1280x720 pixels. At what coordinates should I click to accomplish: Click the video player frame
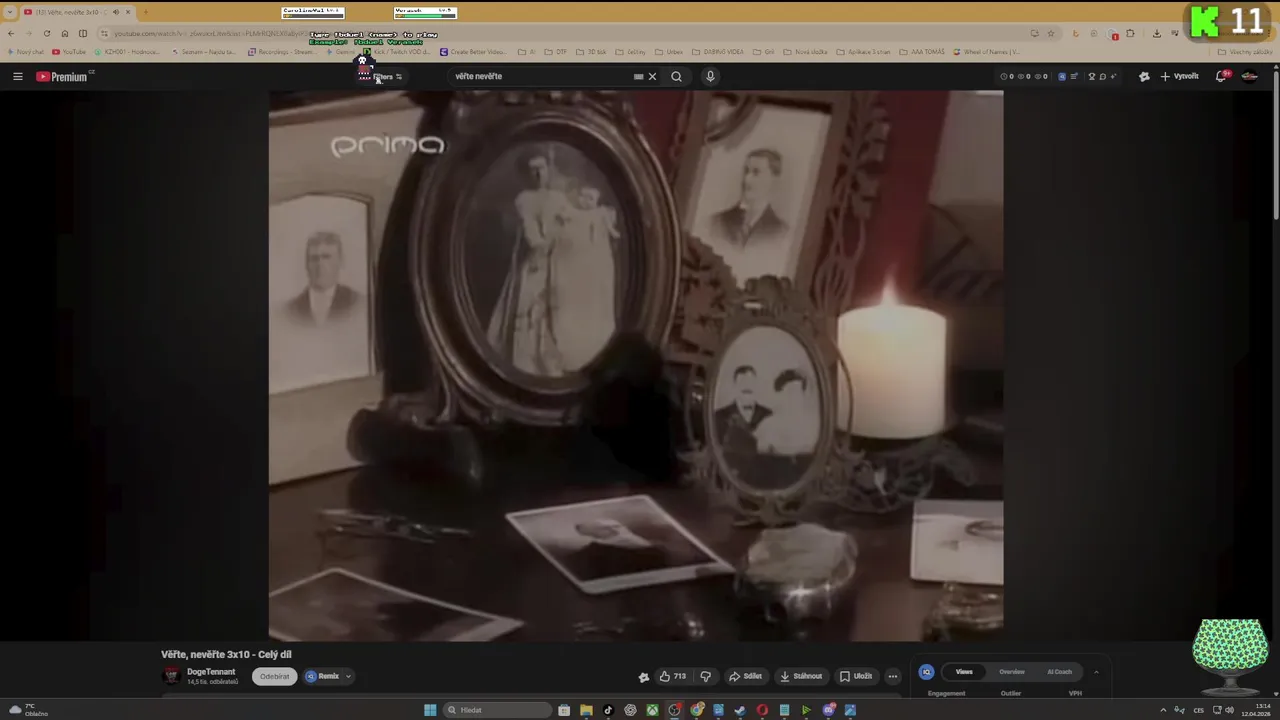point(636,366)
